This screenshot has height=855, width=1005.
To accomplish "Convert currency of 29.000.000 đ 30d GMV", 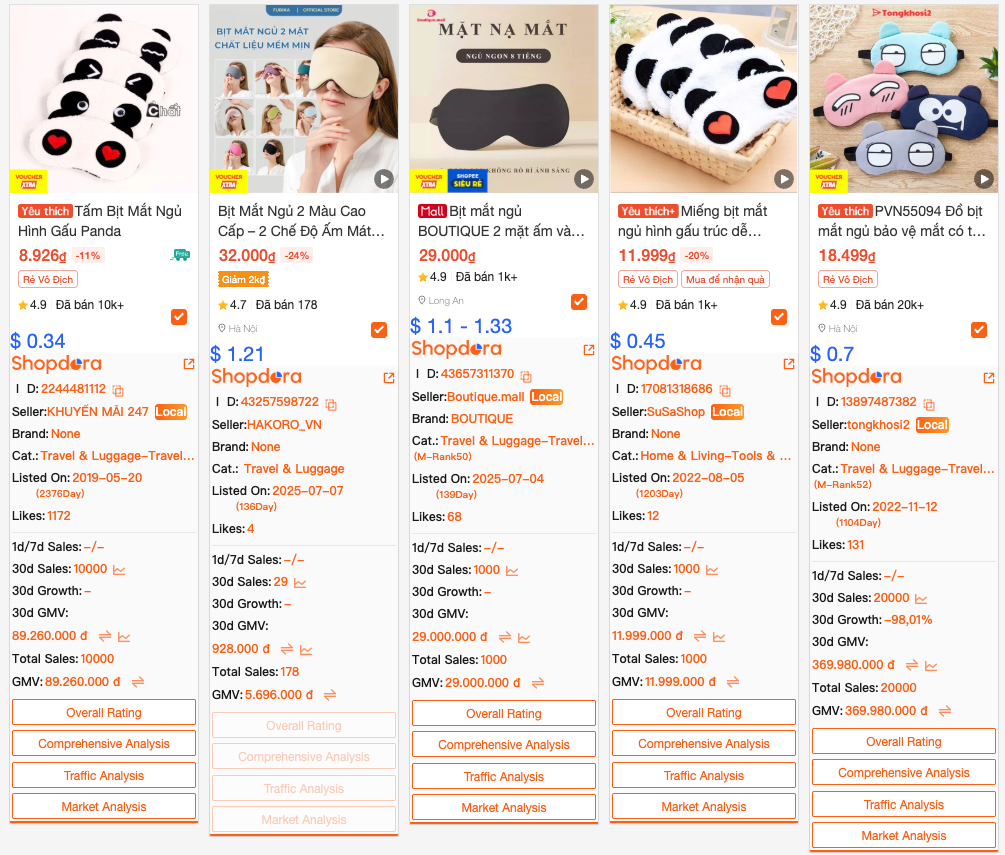I will click(505, 637).
